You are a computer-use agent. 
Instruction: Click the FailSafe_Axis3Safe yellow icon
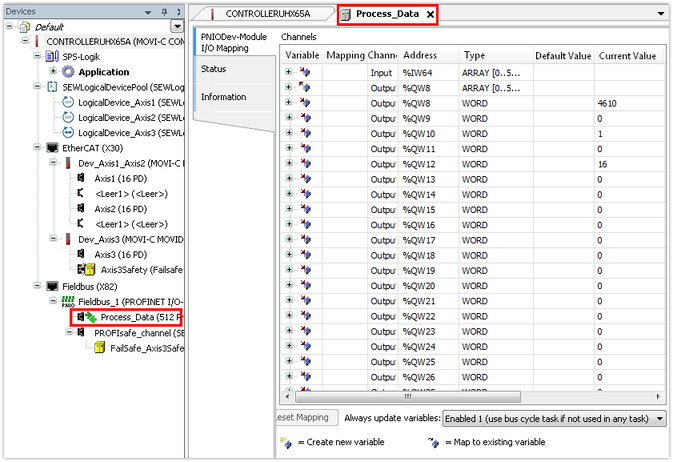[x=100, y=347]
